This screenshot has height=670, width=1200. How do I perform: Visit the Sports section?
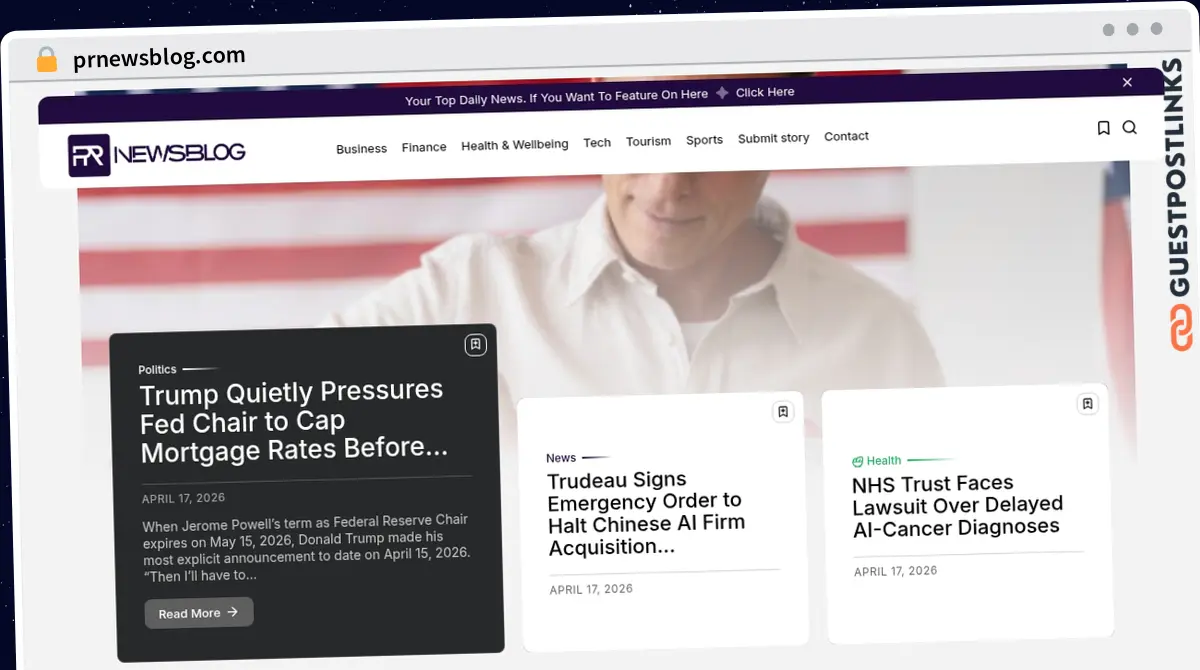pos(704,140)
